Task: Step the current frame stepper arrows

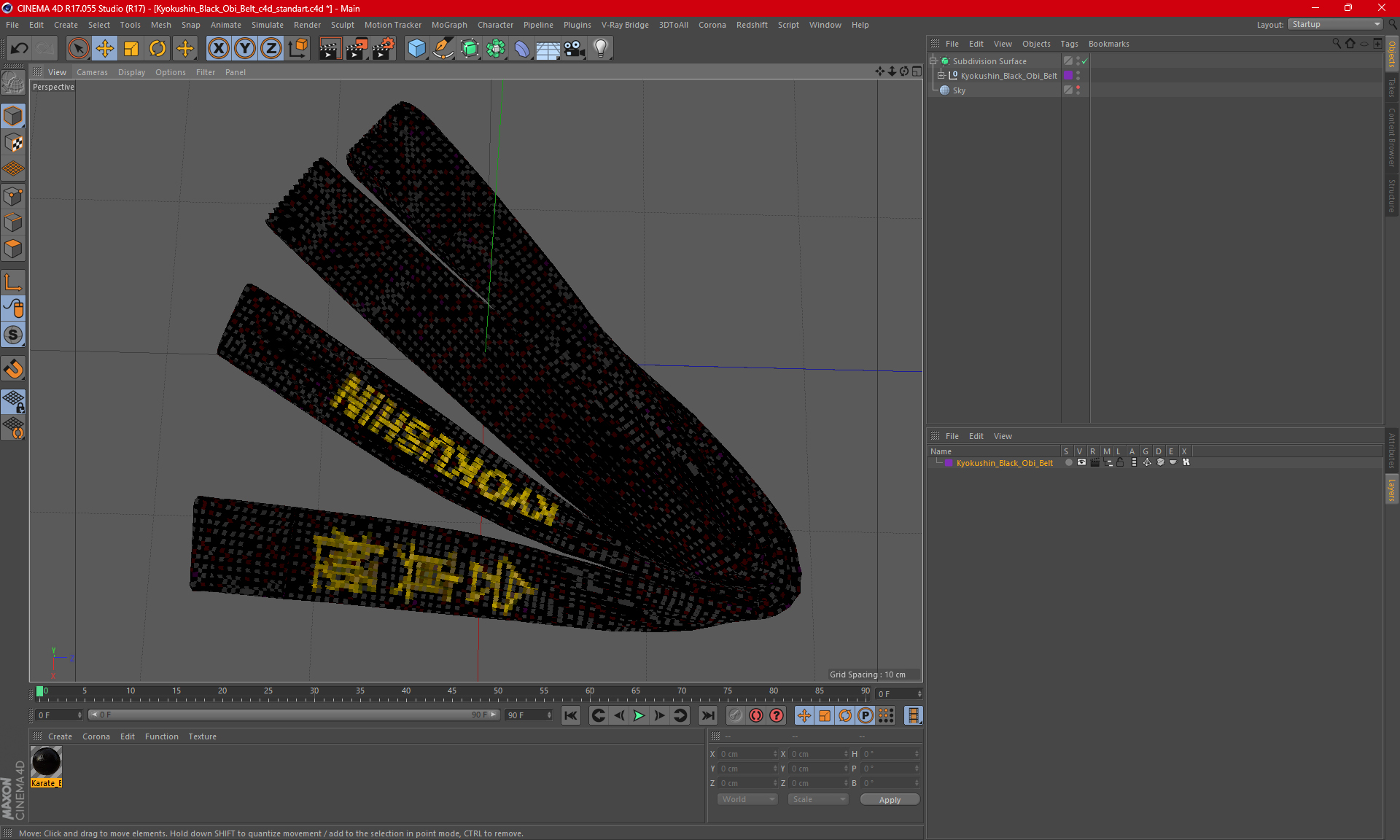Action: coord(919,694)
